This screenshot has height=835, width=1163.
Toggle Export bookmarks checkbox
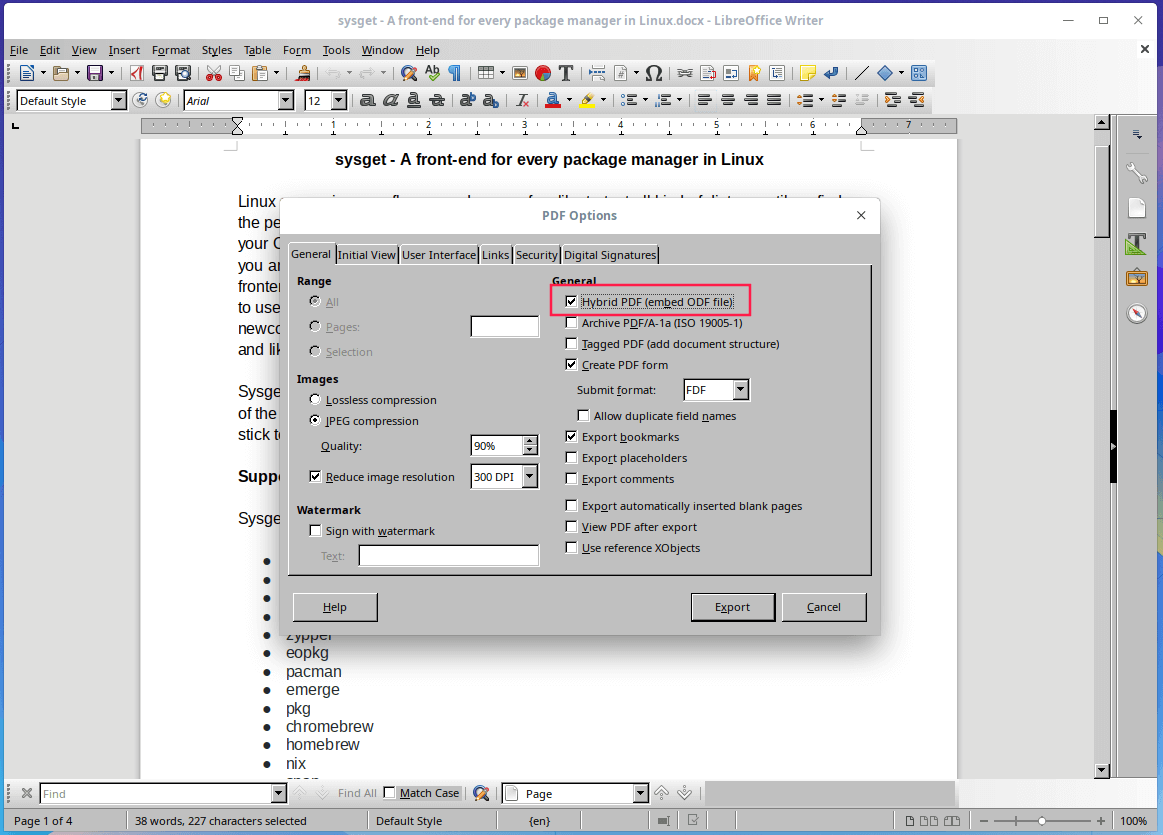[x=571, y=436]
